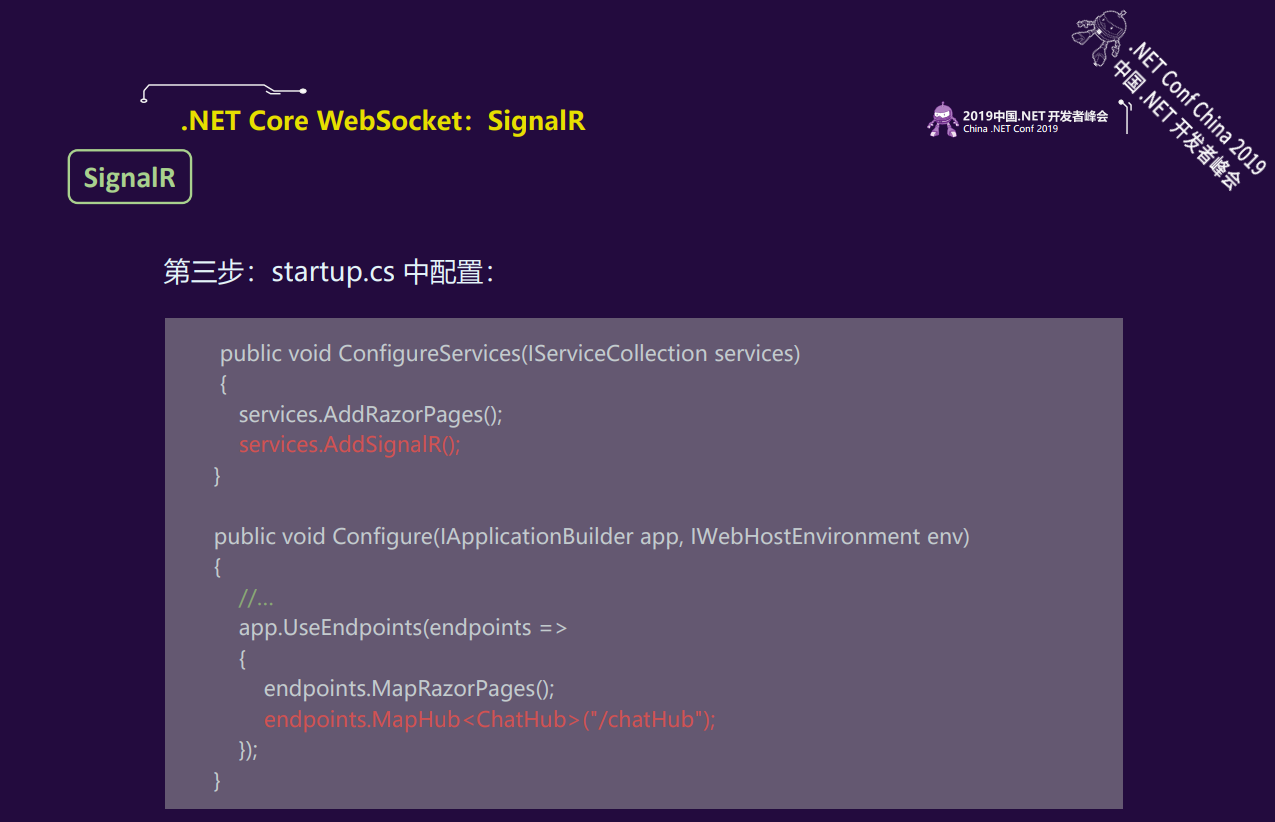This screenshot has height=822, width=1275.
Task: Click the line "public void ConfigureServices(IServiceCollection services)"
Action: click(510, 354)
